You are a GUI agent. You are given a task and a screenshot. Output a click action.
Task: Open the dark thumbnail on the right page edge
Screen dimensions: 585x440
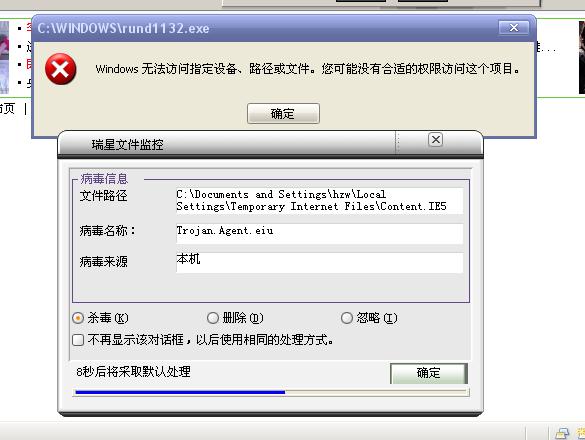(582, 57)
